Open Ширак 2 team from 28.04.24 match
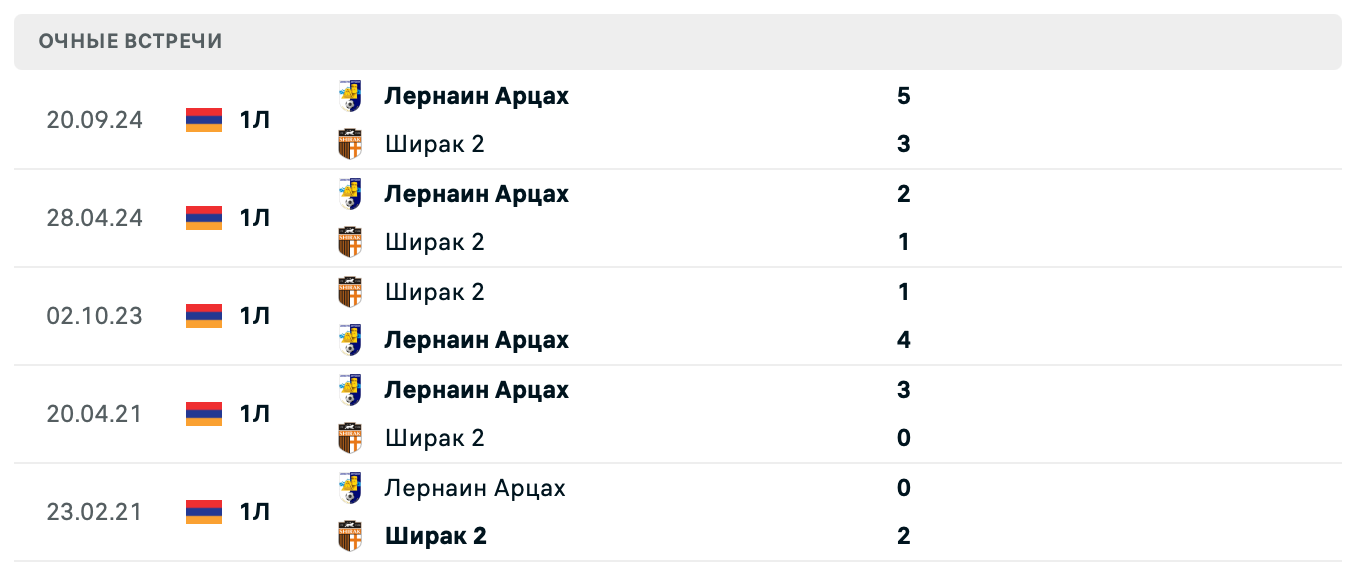Screen dimensions: 1356x578 point(435,242)
